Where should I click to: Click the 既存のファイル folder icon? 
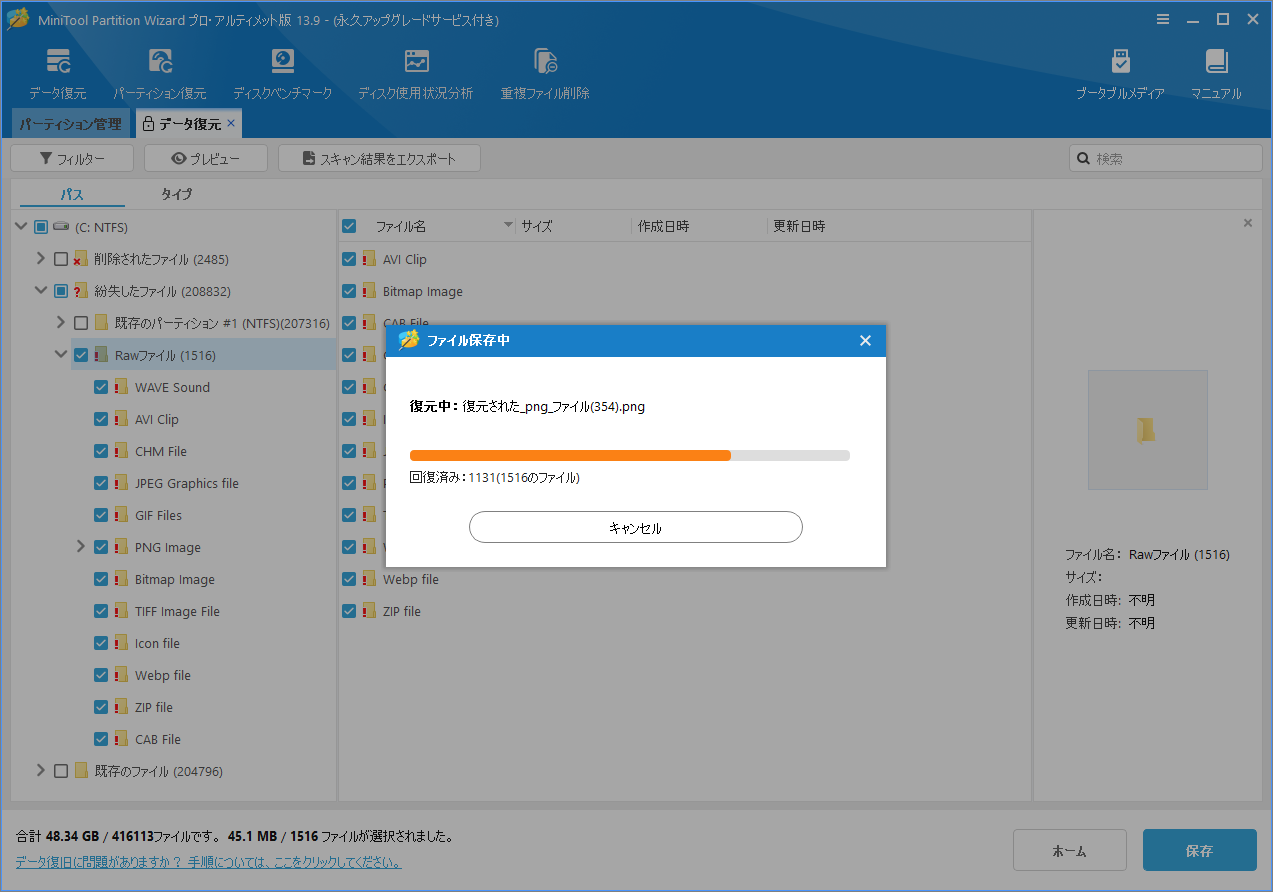[x=80, y=771]
